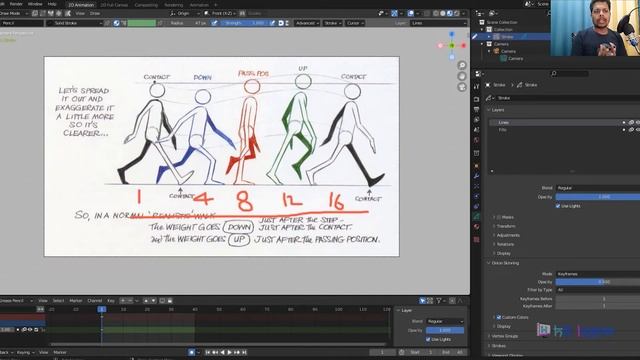Adjust layer Opacity slider in properties panel
The image size is (640, 360).
(598, 197)
